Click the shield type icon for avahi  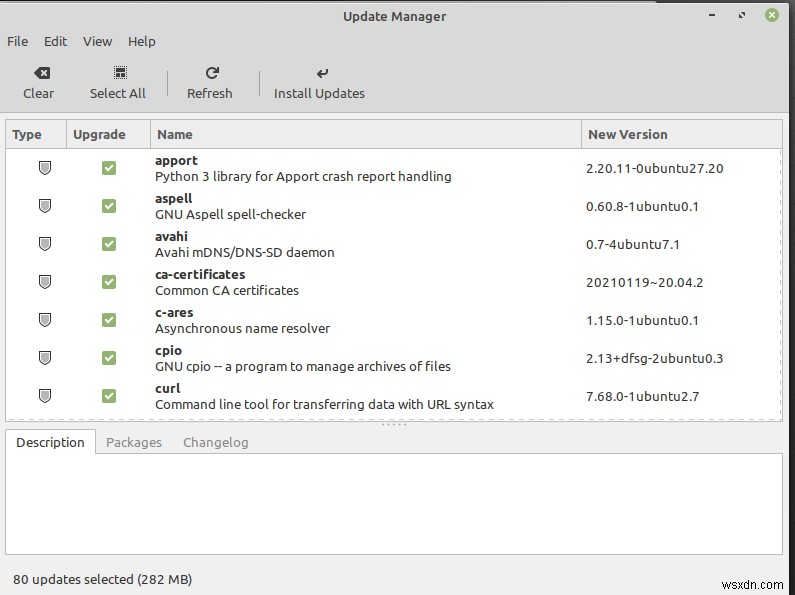click(x=45, y=244)
